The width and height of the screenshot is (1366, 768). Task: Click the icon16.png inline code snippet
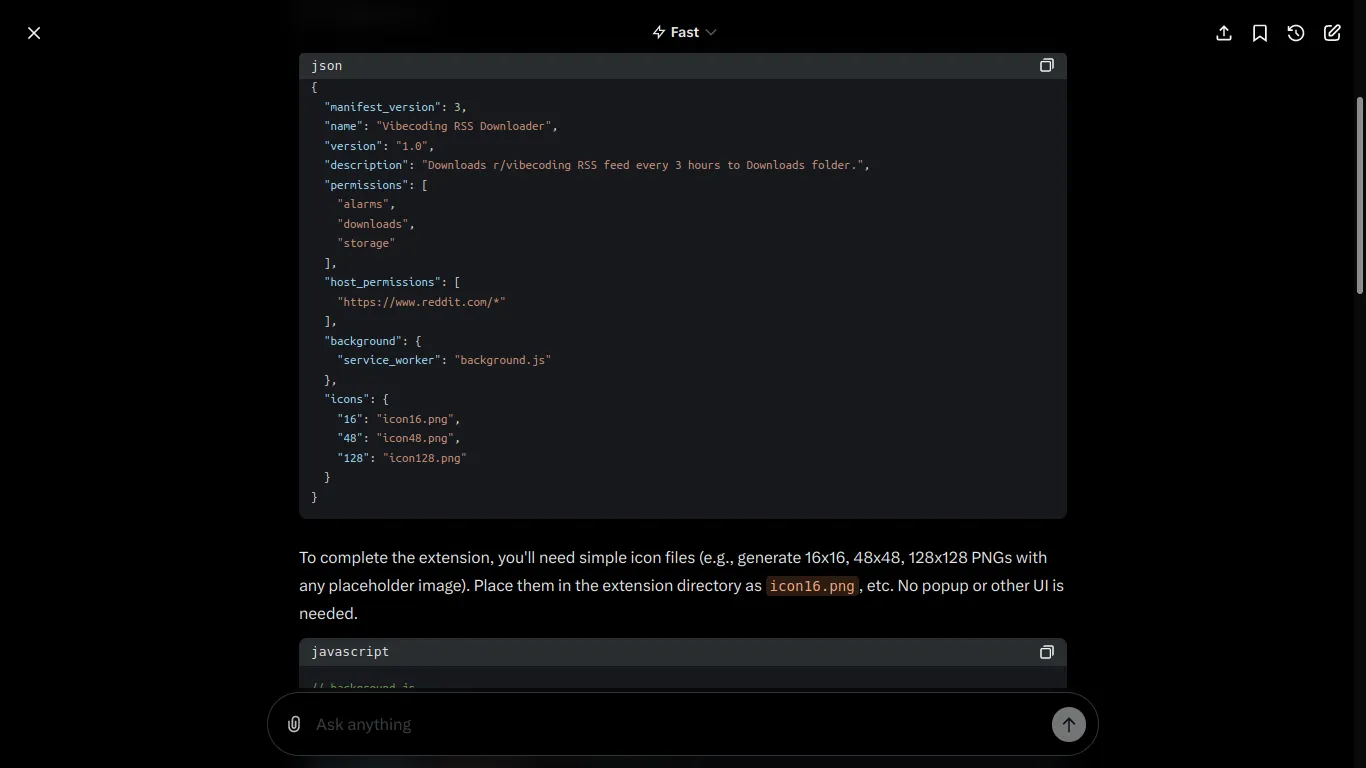coord(812,586)
